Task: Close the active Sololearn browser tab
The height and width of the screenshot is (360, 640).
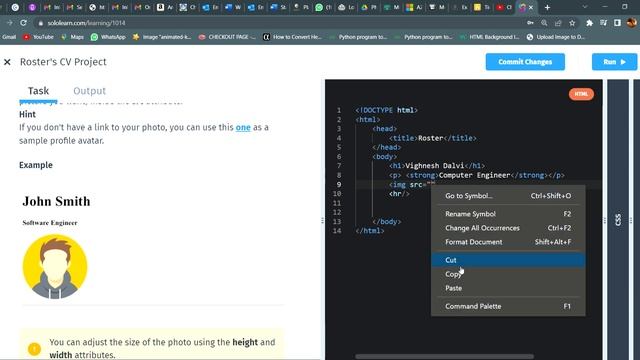Action: (531, 7)
